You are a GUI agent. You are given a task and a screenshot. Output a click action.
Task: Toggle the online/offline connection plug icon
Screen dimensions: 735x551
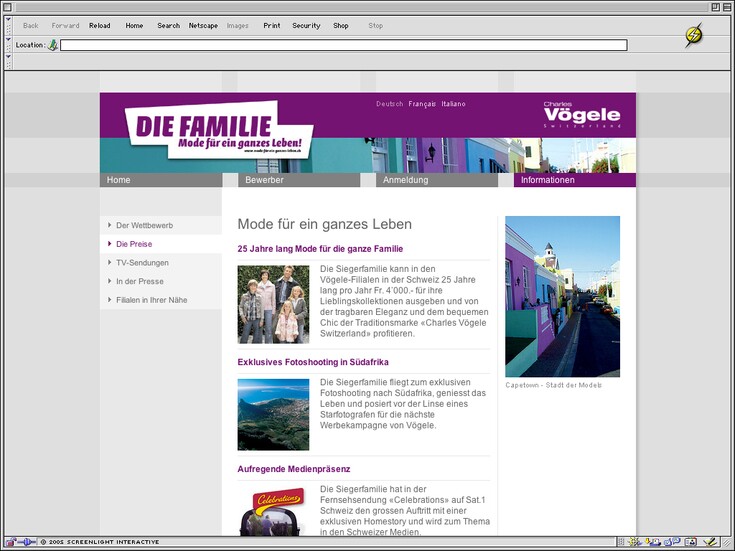[27, 542]
